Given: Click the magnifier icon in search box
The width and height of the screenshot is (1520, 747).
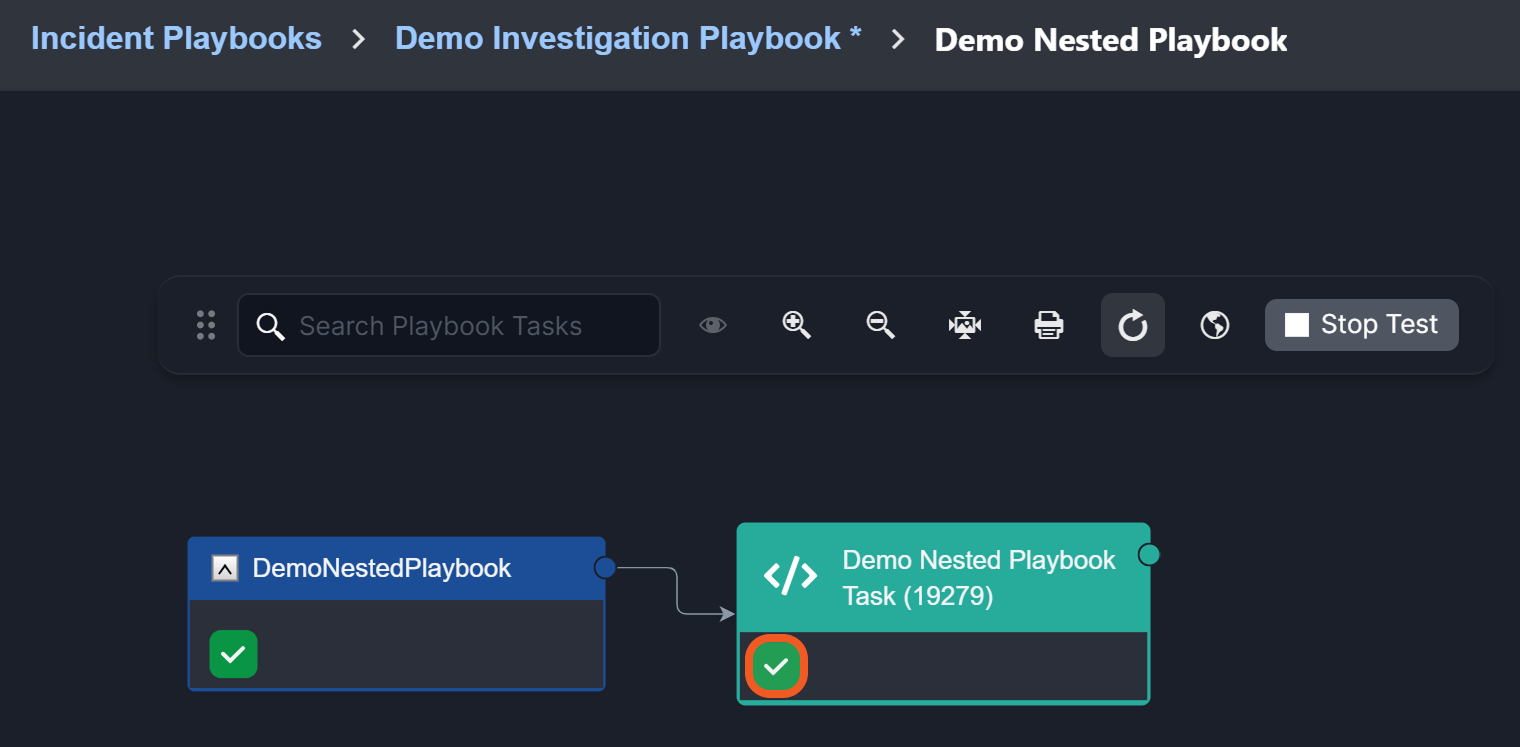Looking at the screenshot, I should (270, 326).
